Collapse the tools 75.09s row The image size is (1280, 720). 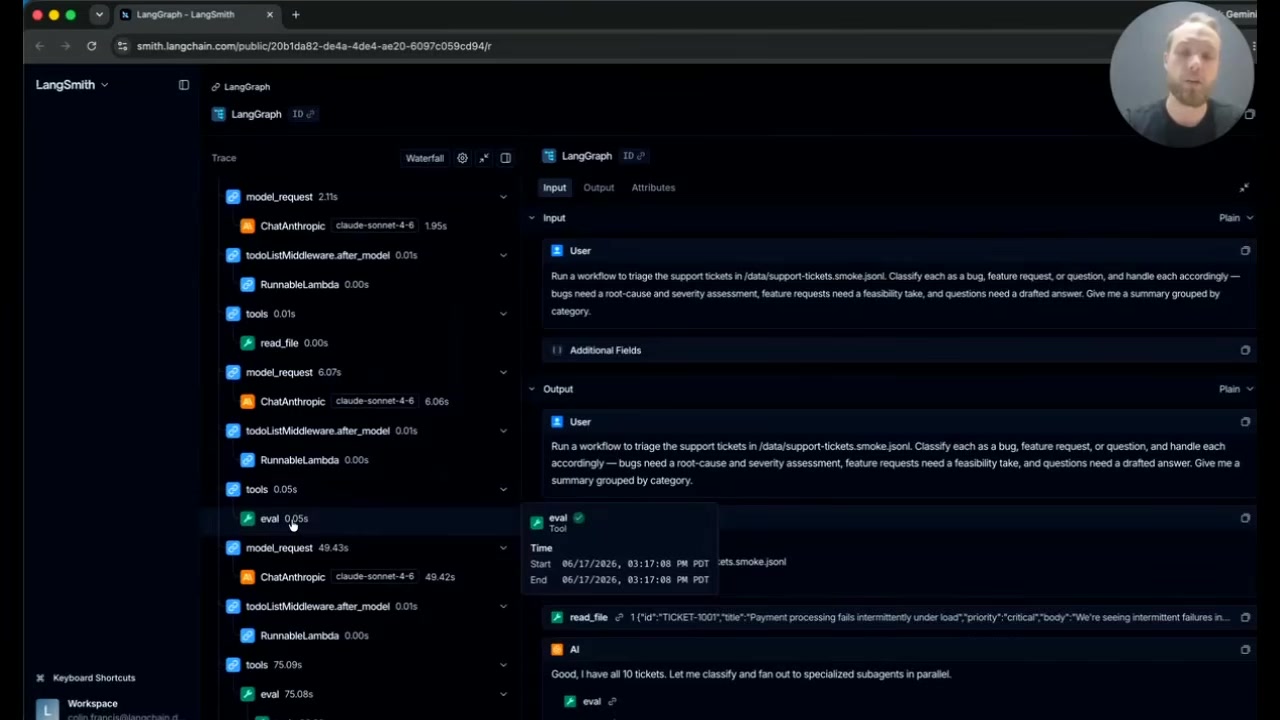tap(503, 665)
